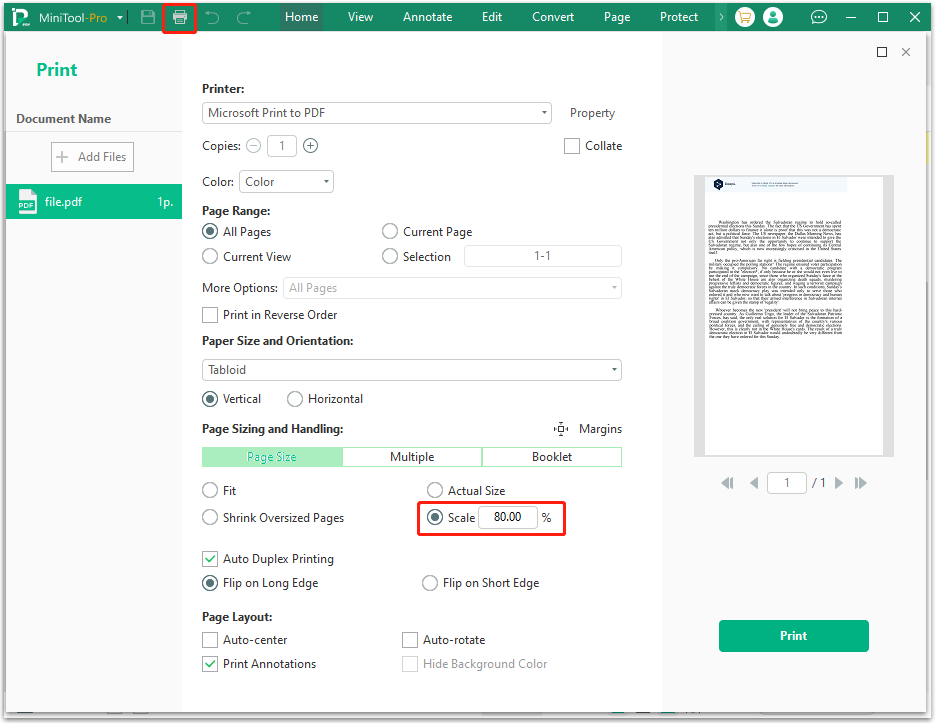The height and width of the screenshot is (723, 936).
Task: Open the feedback chat bubble icon
Action: click(819, 17)
